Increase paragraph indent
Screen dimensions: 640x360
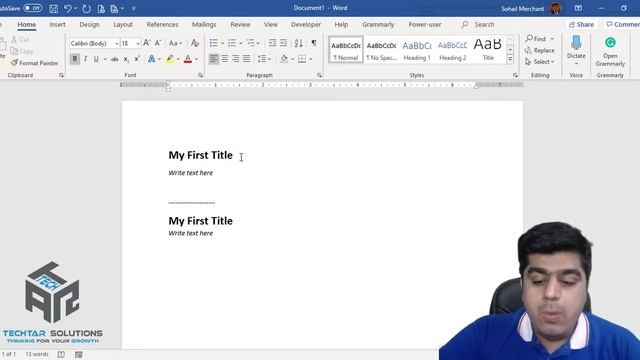tap(283, 43)
